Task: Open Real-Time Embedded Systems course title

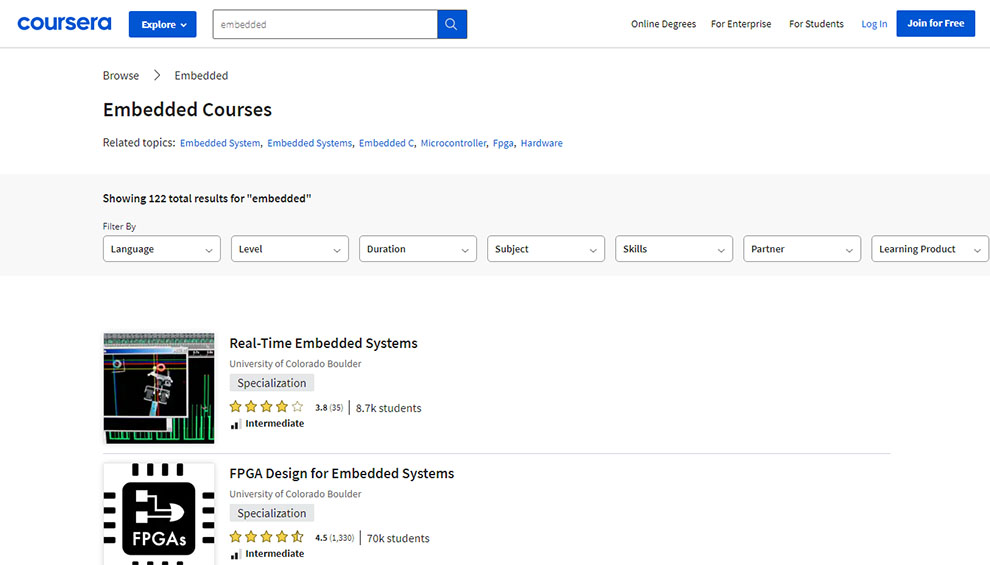Action: click(323, 343)
